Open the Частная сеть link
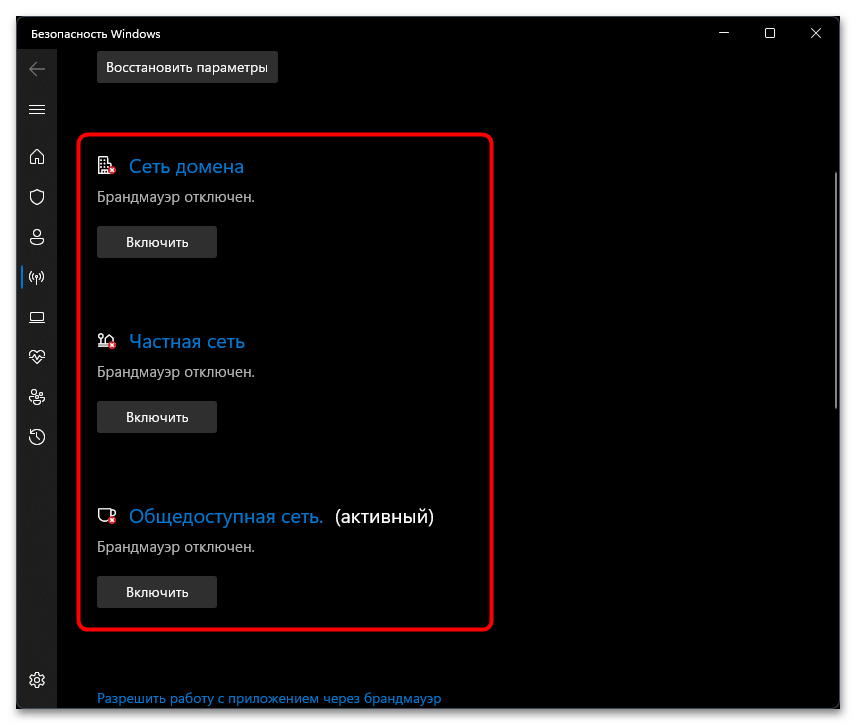The image size is (856, 725). [x=187, y=342]
